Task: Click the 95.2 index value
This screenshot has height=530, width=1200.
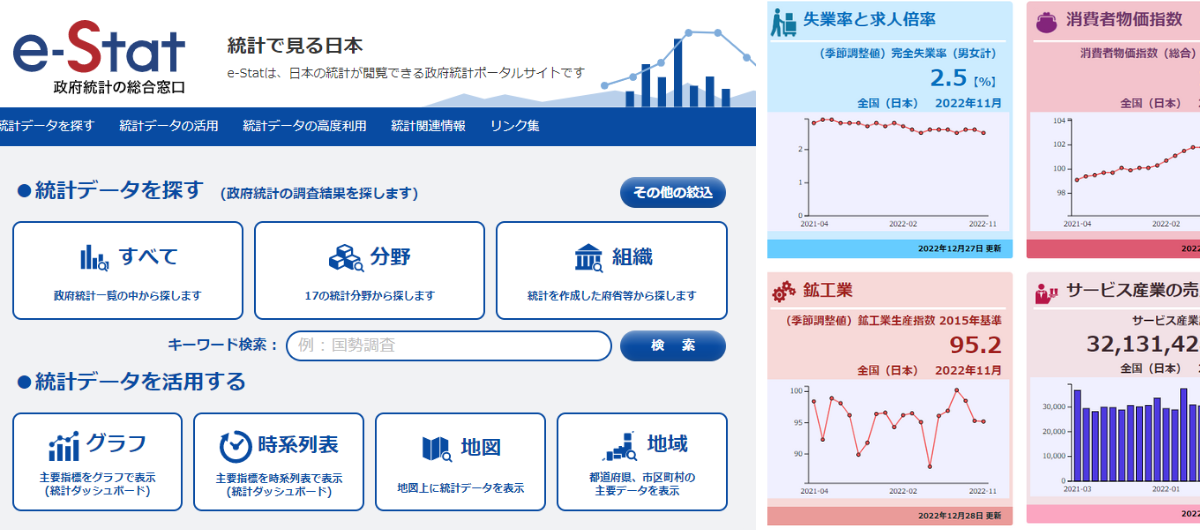Action: 975,346
